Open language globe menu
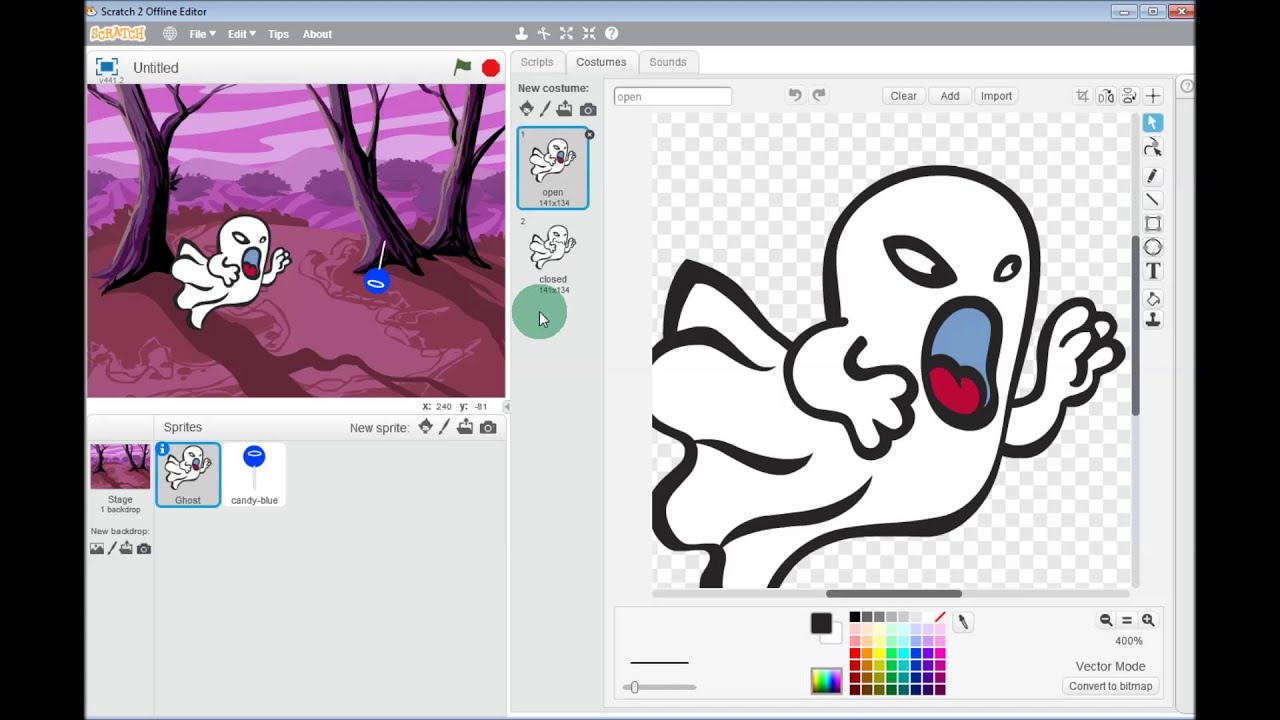 [170, 34]
